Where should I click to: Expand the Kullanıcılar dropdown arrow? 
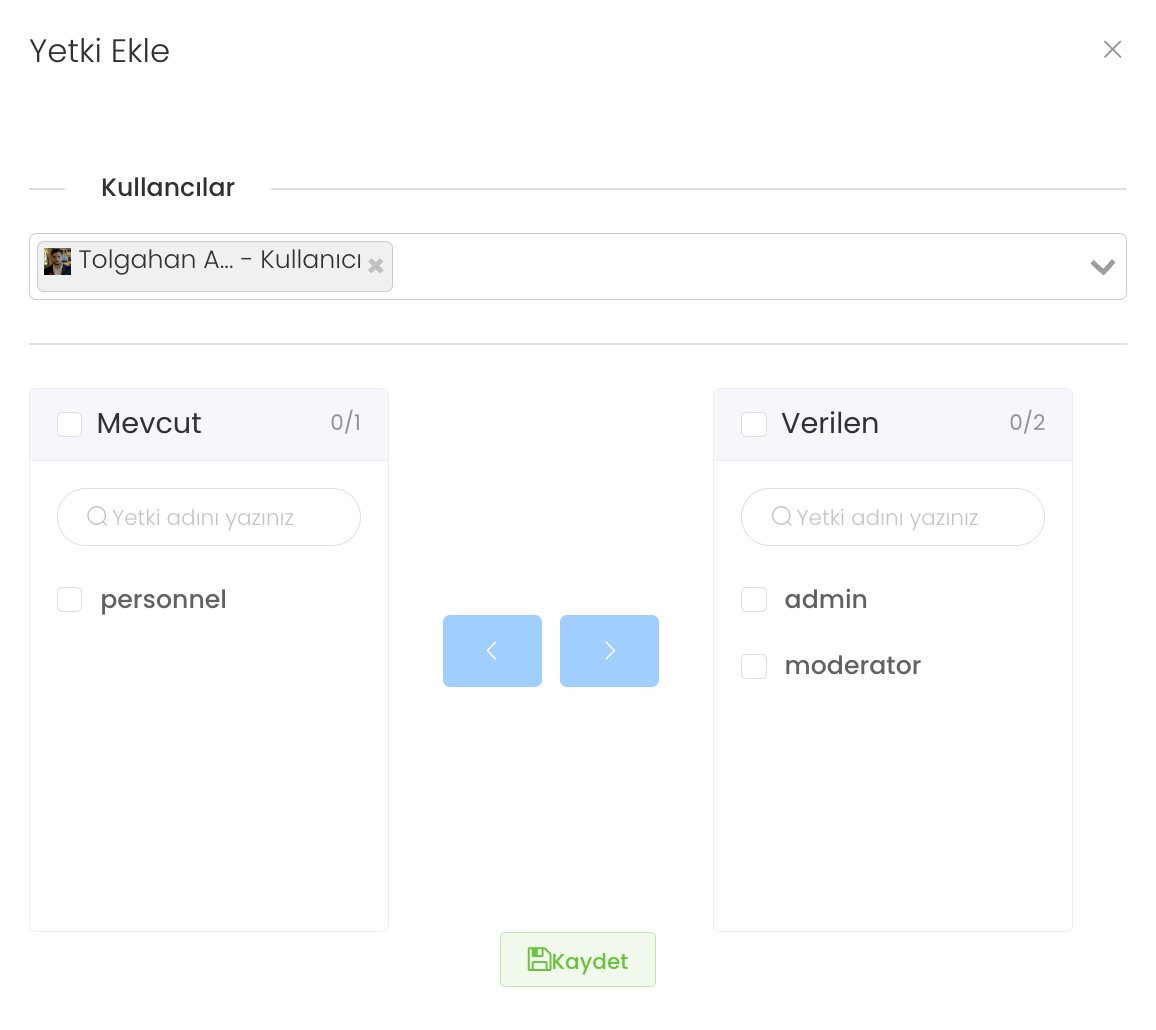[1102, 267]
